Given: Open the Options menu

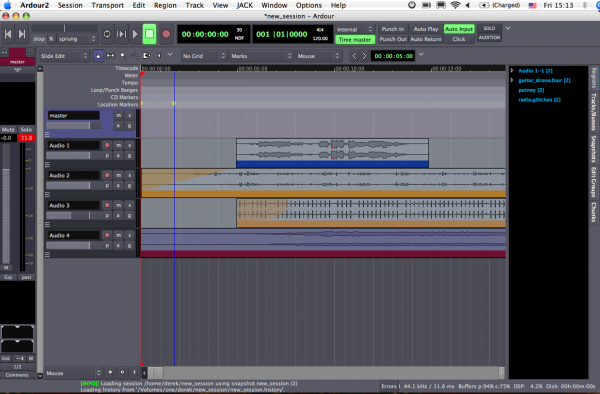Looking at the screenshot, I should click(x=308, y=5).
